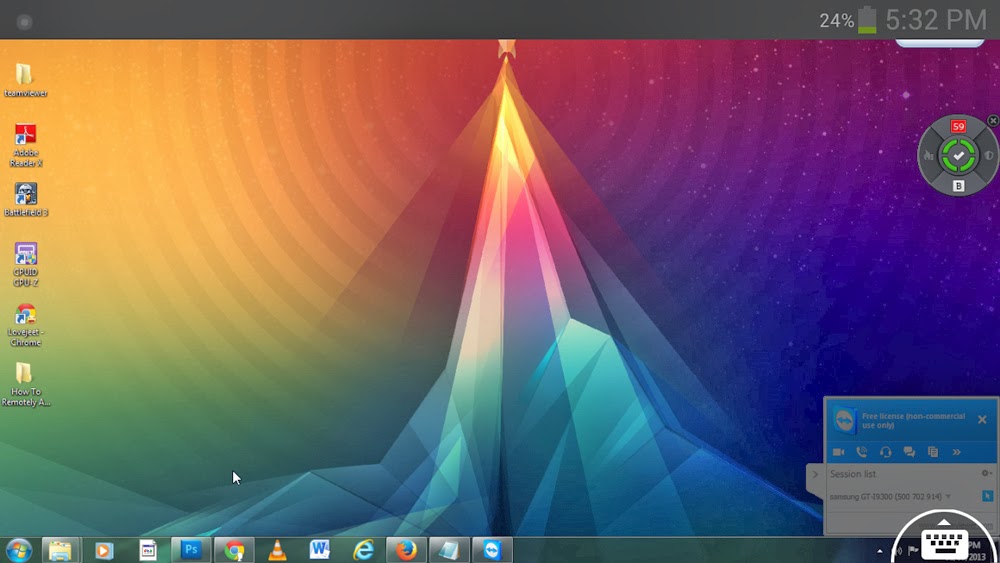Switch to TeamViewer in the taskbar
1000x563 pixels.
(492, 550)
